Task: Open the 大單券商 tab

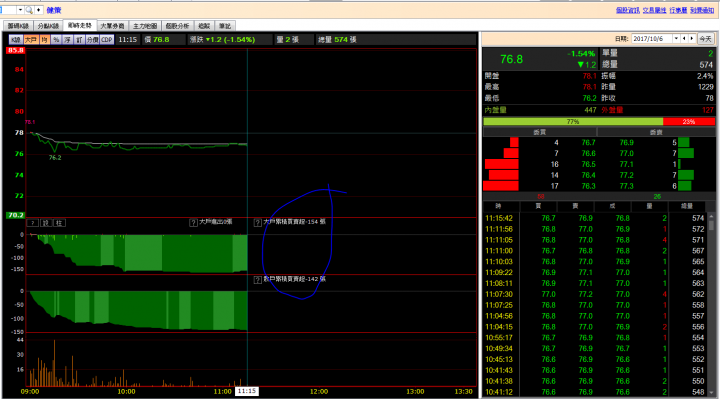Action: pos(112,26)
